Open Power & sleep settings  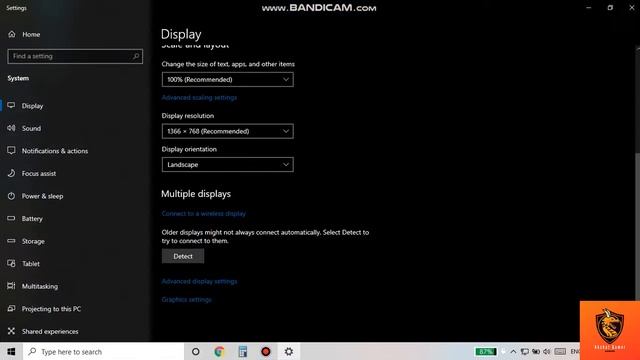pyautogui.click(x=42, y=196)
